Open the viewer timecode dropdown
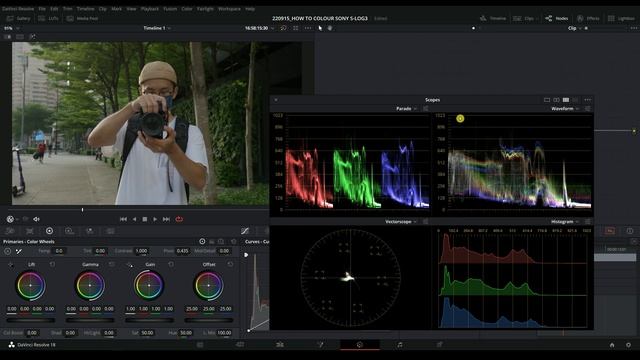The image size is (640, 360). [259, 28]
